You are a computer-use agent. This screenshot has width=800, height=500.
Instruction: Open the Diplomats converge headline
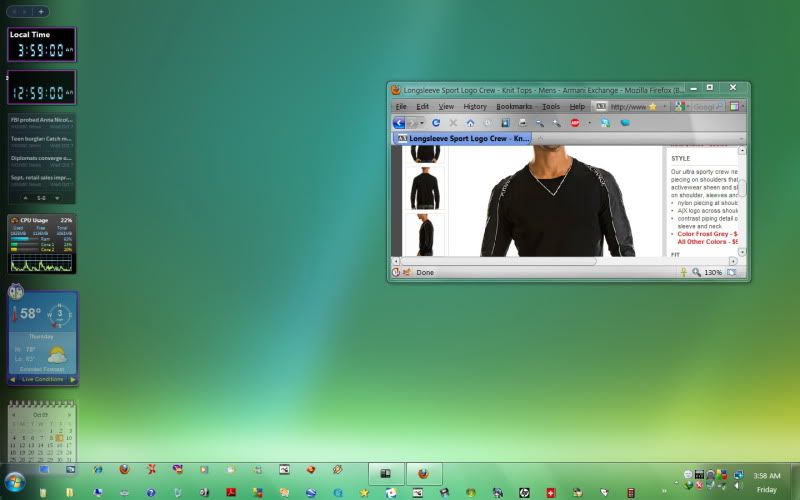pyautogui.click(x=41, y=158)
